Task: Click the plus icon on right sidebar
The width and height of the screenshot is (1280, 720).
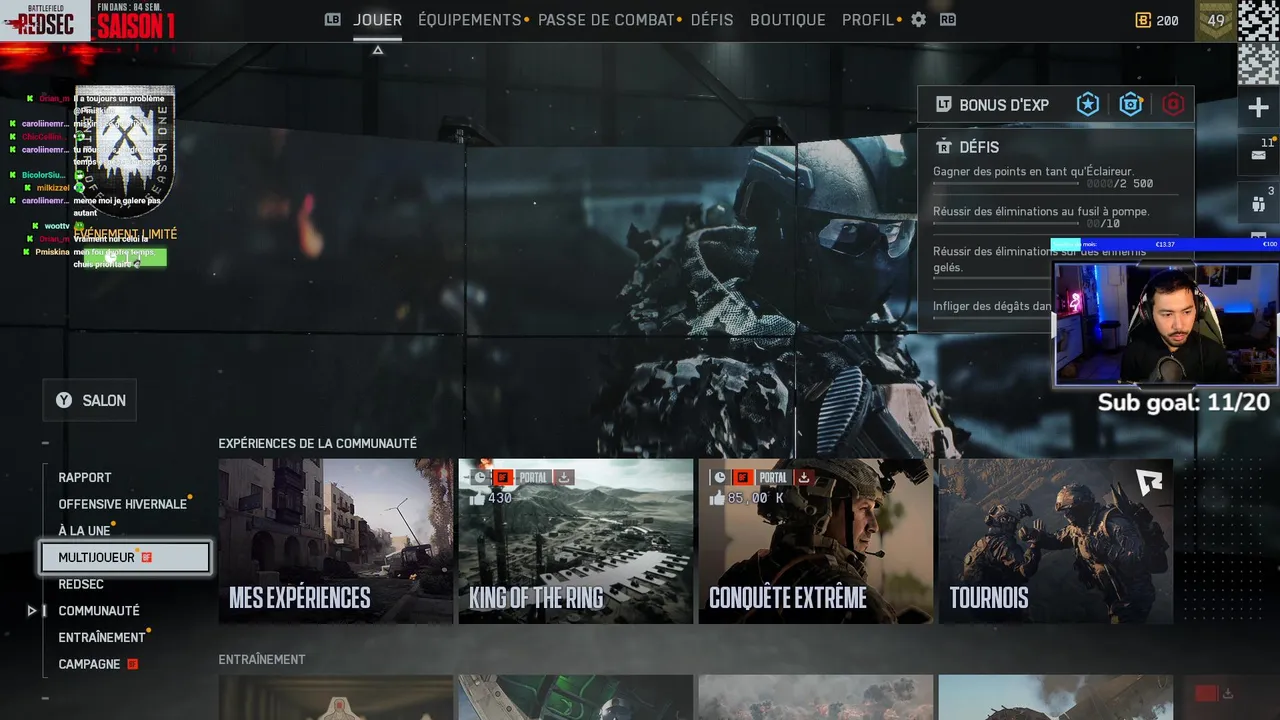Action: [x=1258, y=108]
